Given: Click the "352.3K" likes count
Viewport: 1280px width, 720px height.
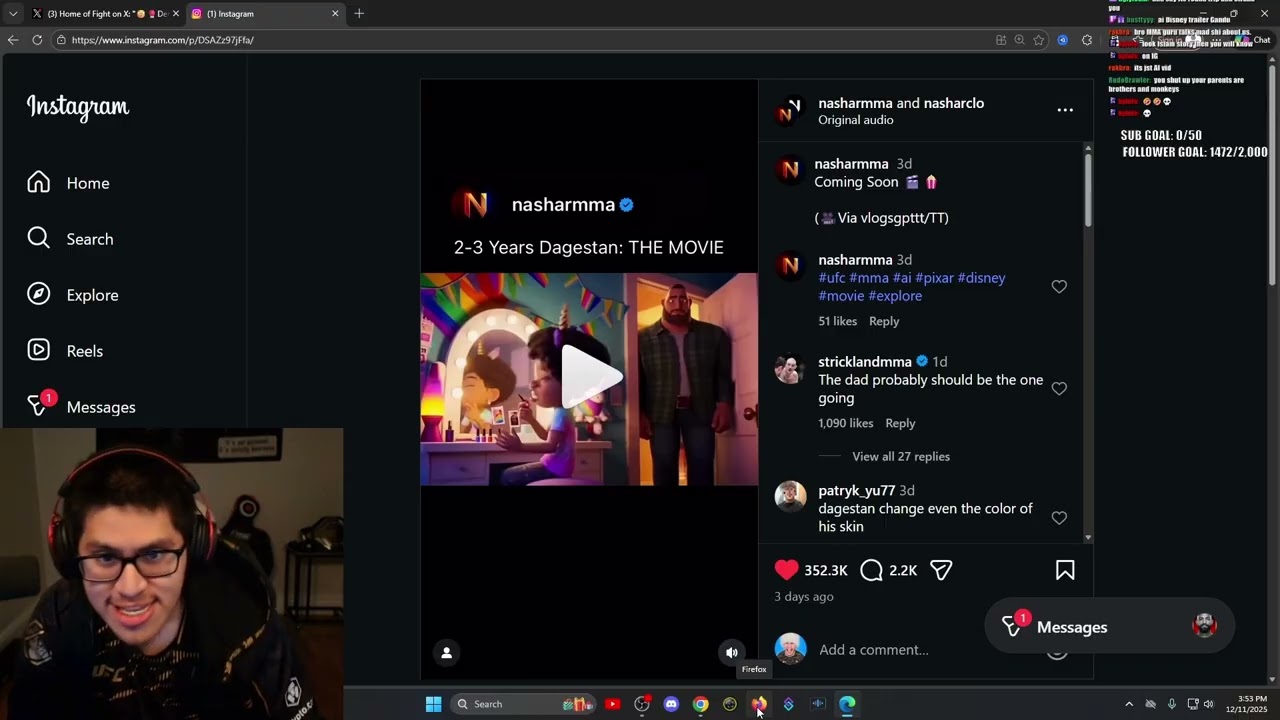Looking at the screenshot, I should (826, 570).
